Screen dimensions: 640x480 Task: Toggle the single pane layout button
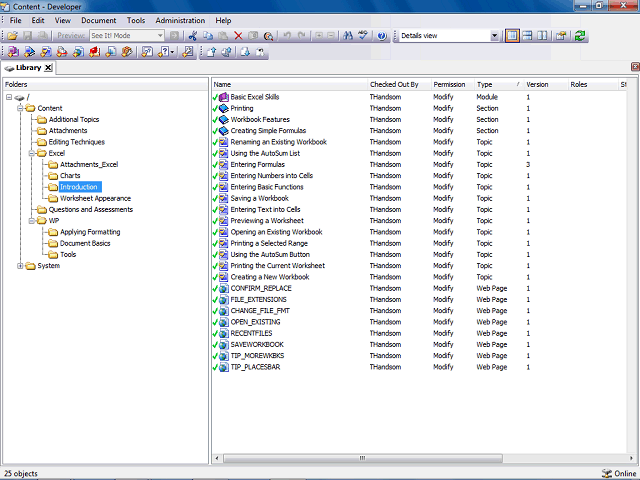coord(512,36)
